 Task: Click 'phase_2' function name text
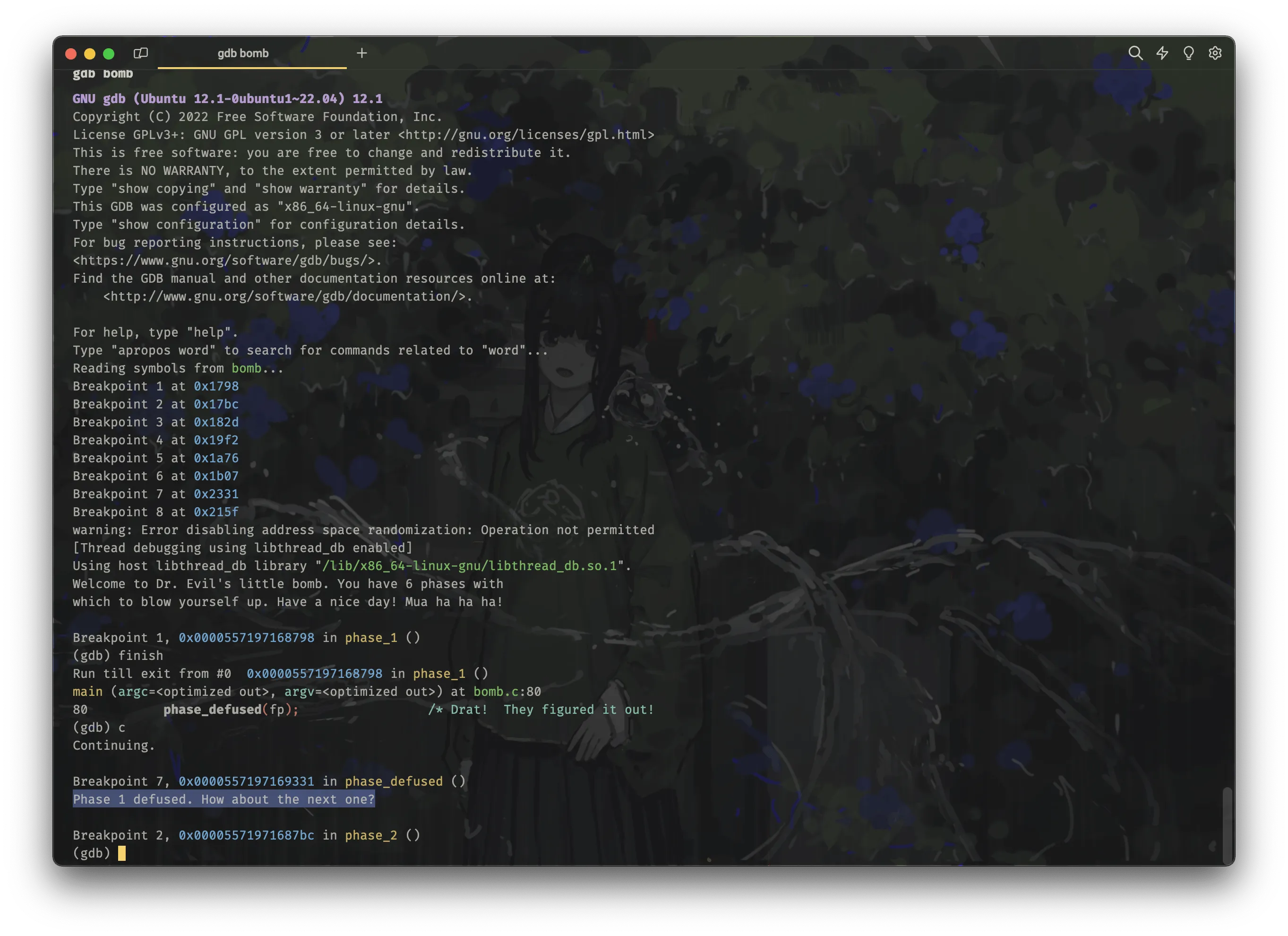(371, 835)
